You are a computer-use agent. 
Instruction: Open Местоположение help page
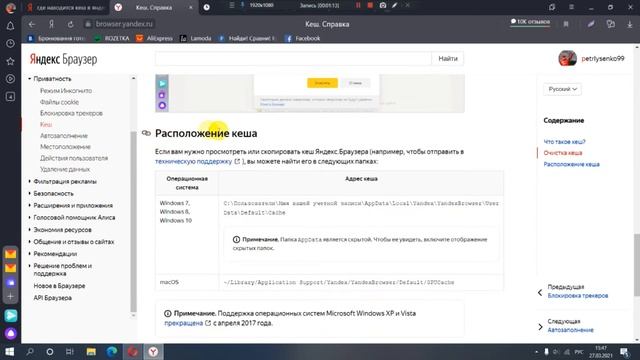65,147
